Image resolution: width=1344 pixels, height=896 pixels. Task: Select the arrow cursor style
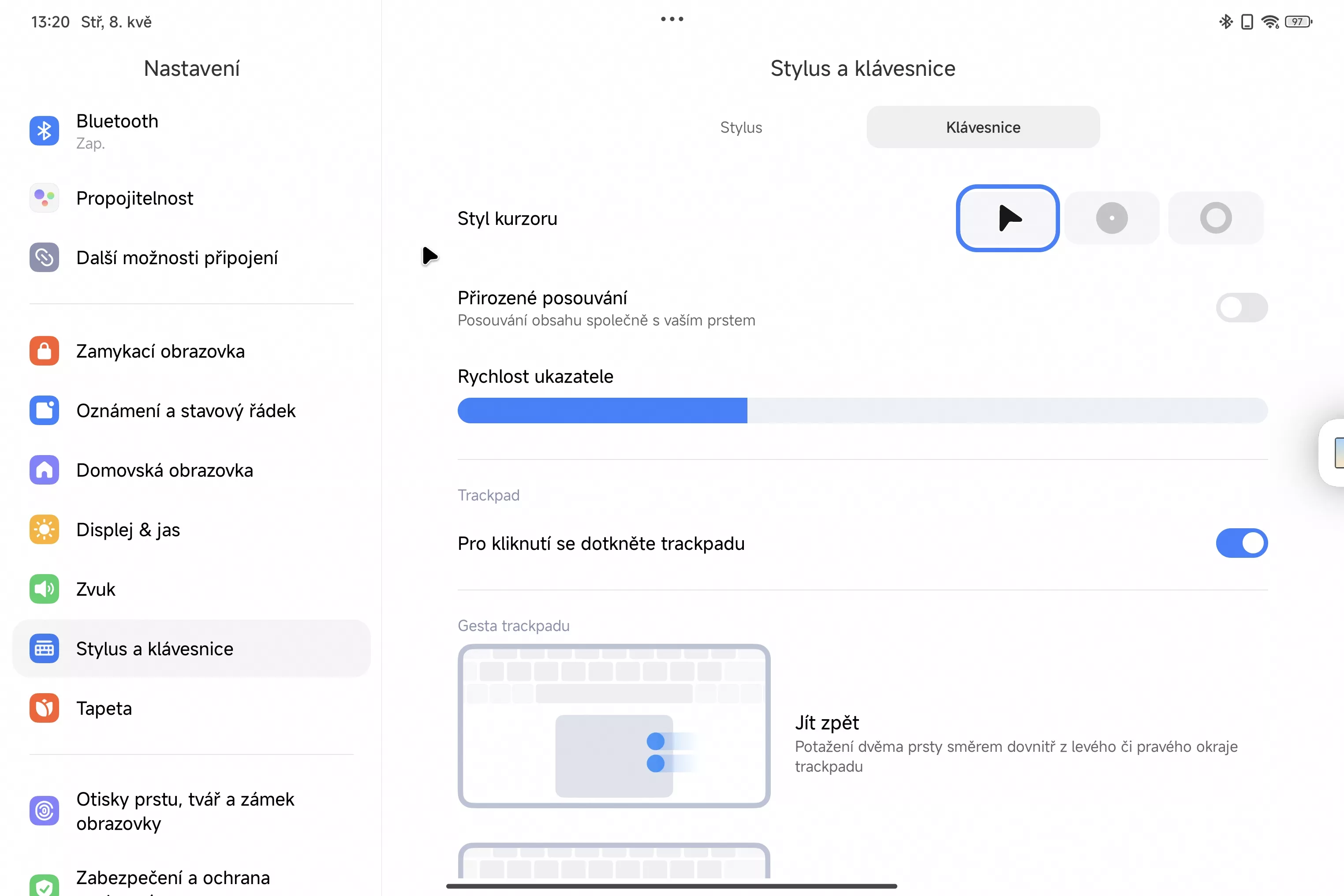1008,218
